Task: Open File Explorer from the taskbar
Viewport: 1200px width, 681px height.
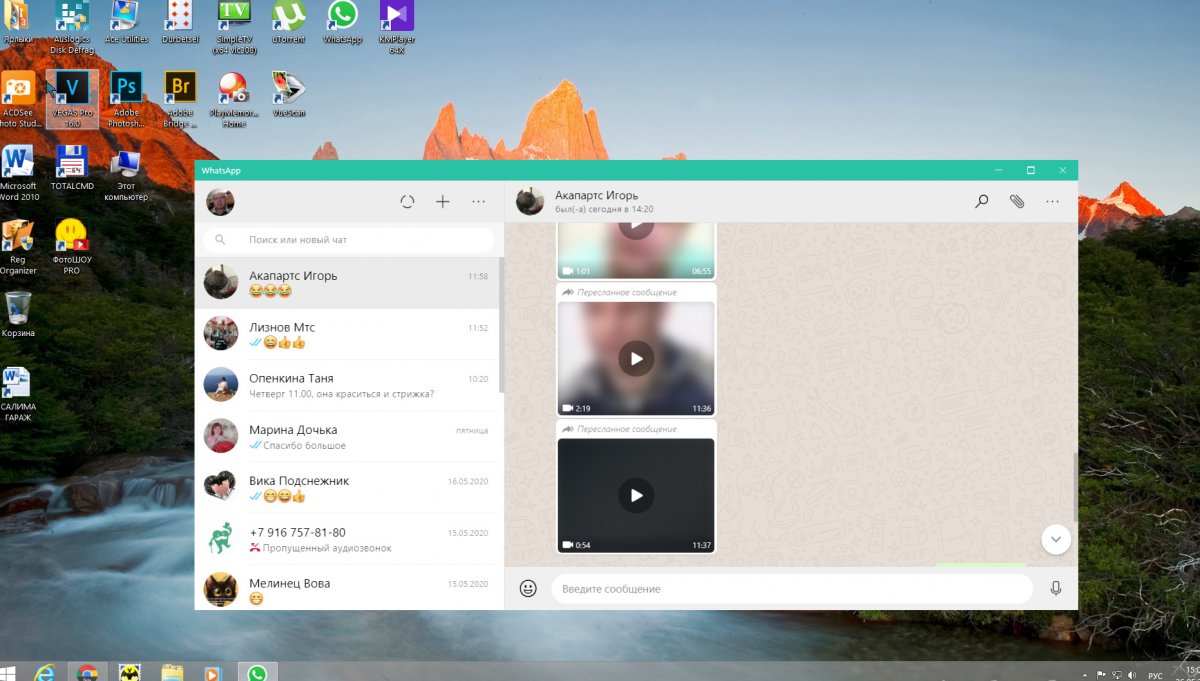Action: (172, 672)
